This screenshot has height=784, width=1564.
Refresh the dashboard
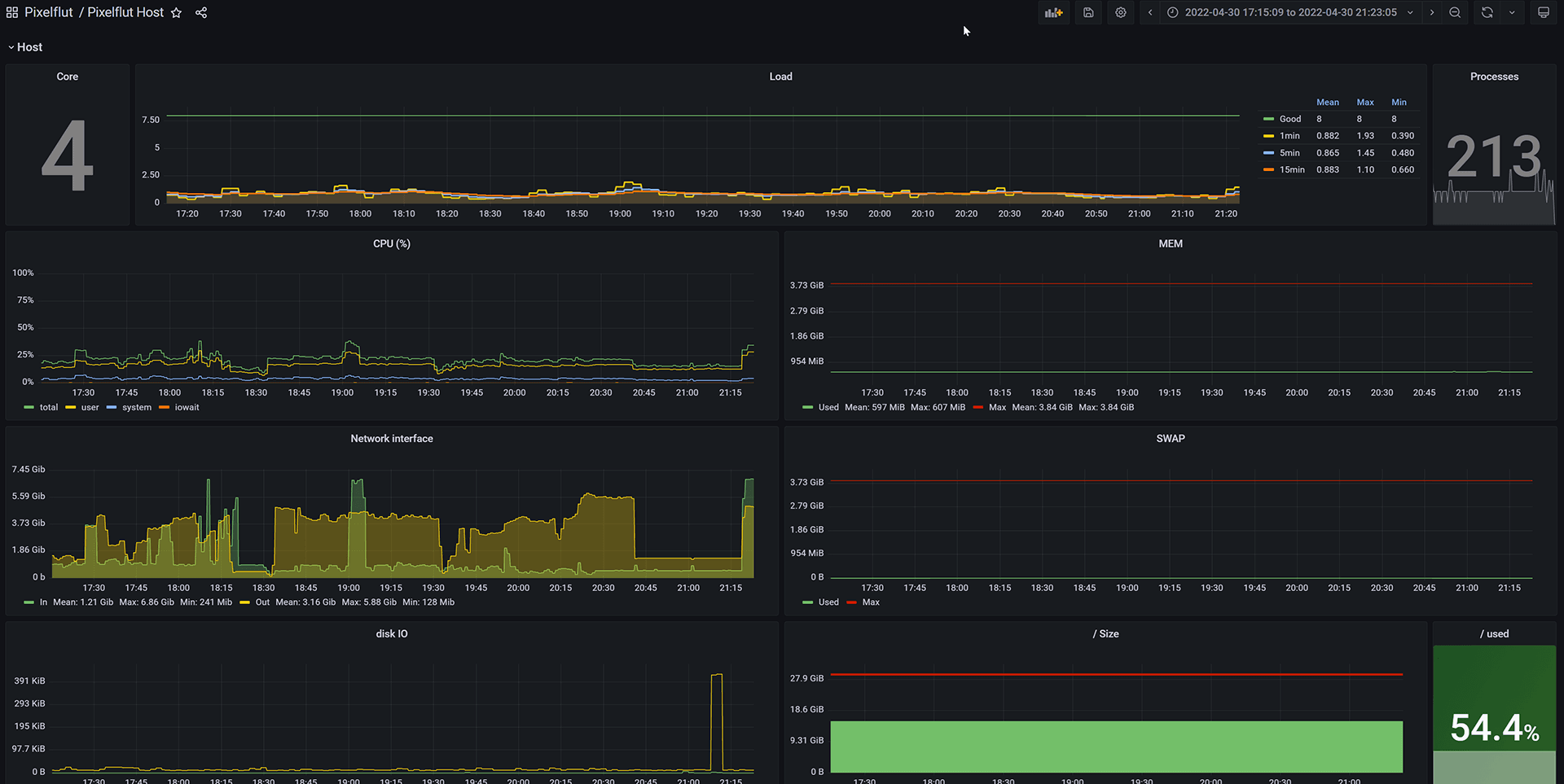pyautogui.click(x=1487, y=12)
